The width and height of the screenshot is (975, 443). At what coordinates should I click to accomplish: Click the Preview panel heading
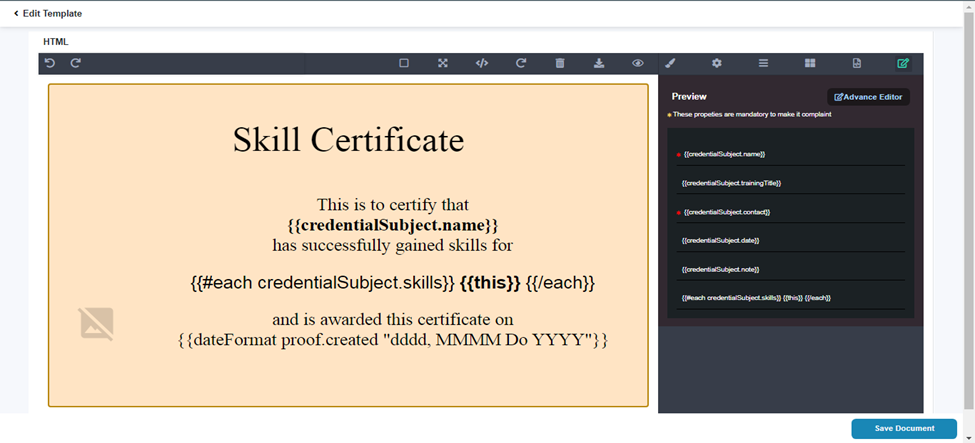coord(689,96)
